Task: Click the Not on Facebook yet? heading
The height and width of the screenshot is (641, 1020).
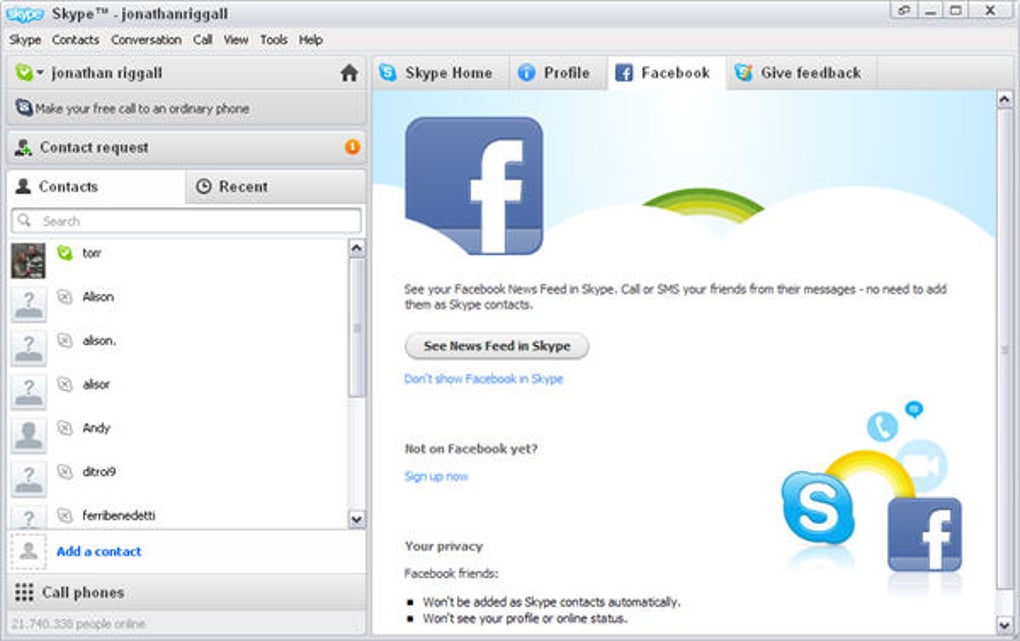Action: 471,448
